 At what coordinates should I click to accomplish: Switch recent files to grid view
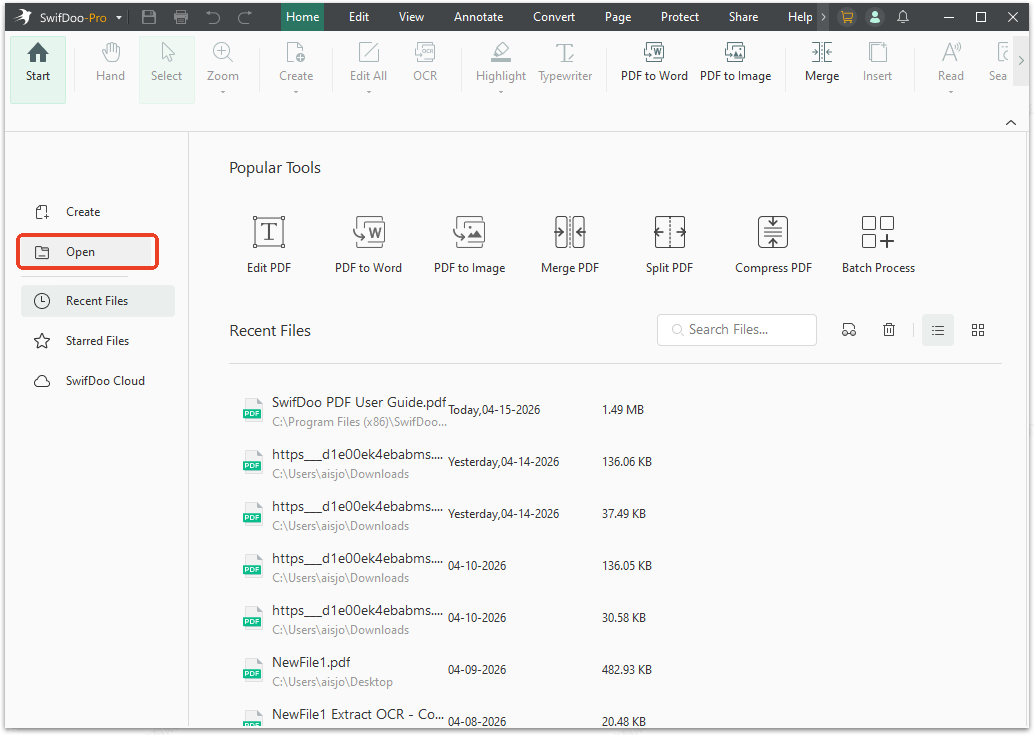[977, 329]
